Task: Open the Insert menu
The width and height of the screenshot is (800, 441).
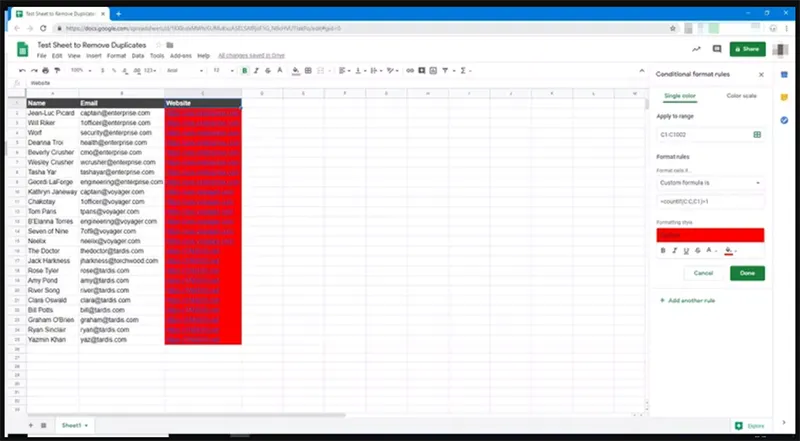Action: coord(94,56)
